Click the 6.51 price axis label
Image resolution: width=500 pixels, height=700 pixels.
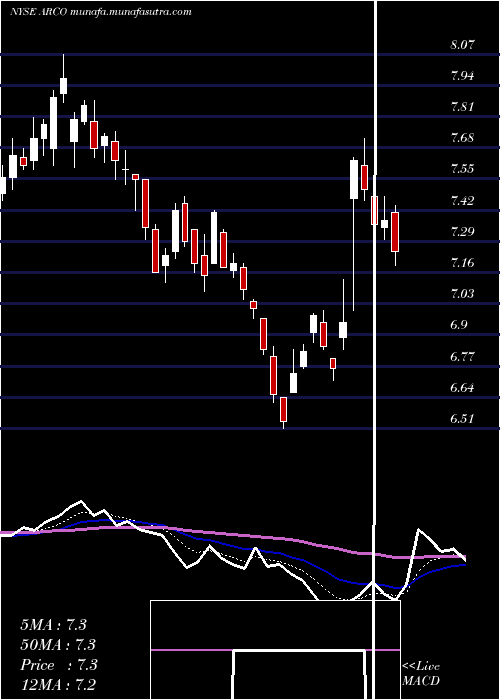point(462,419)
